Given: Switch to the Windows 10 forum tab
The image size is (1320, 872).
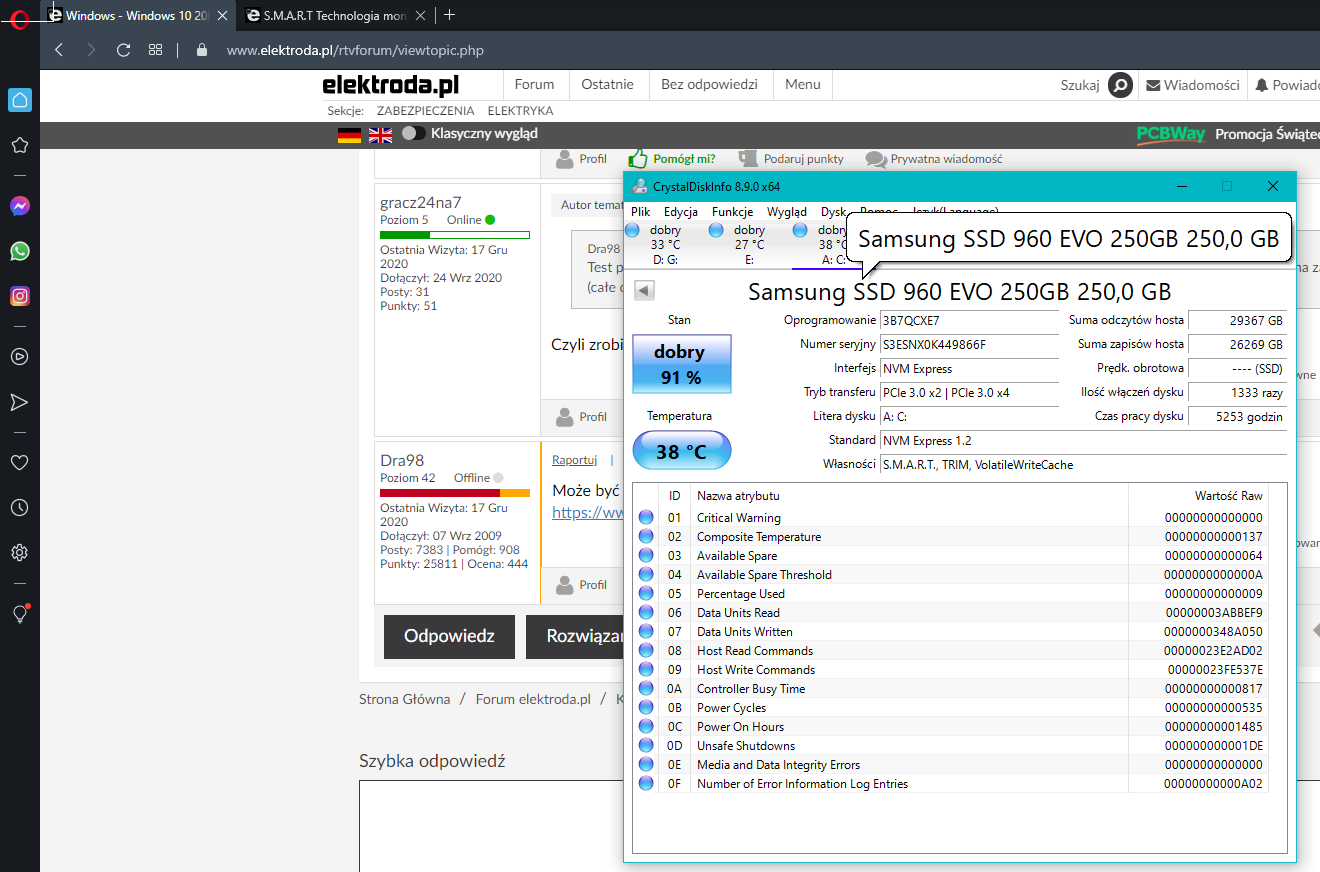Looking at the screenshot, I should 136,15.
